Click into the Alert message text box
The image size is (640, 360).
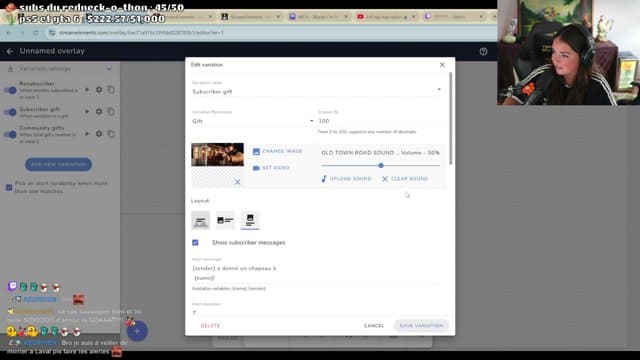(316, 273)
